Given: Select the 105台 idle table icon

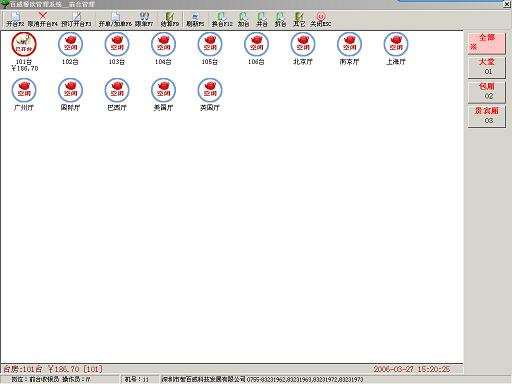Looking at the screenshot, I should click(210, 44).
